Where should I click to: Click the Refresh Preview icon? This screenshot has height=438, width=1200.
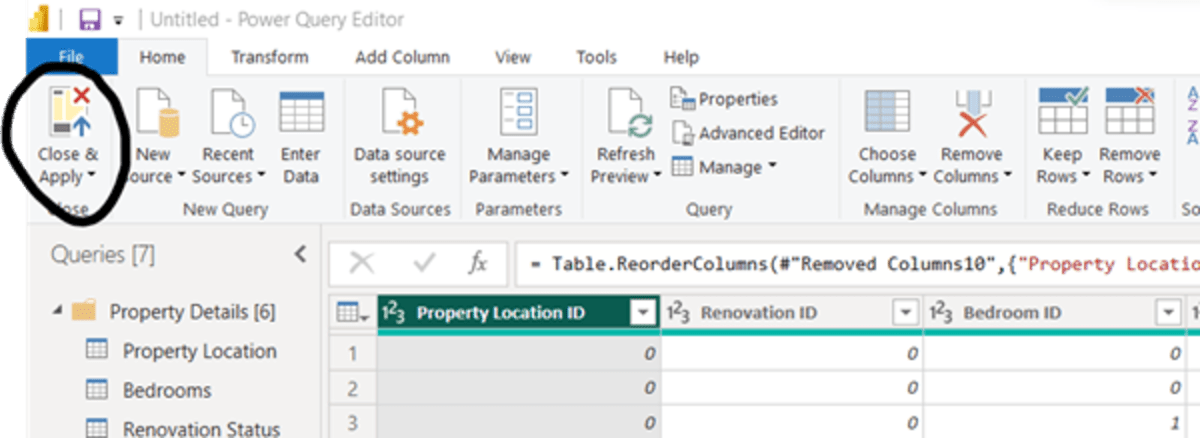pos(630,111)
